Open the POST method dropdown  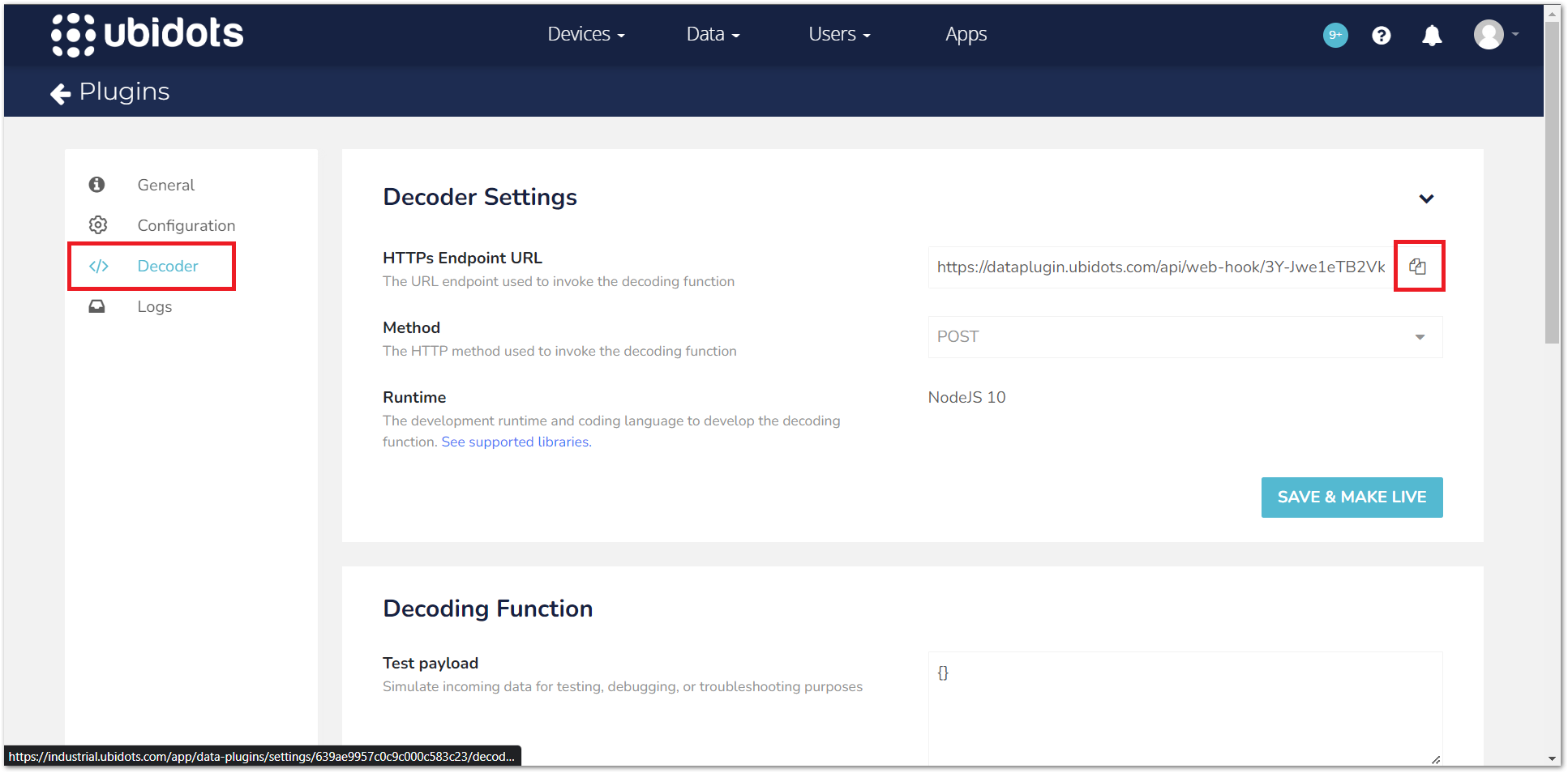click(1185, 337)
